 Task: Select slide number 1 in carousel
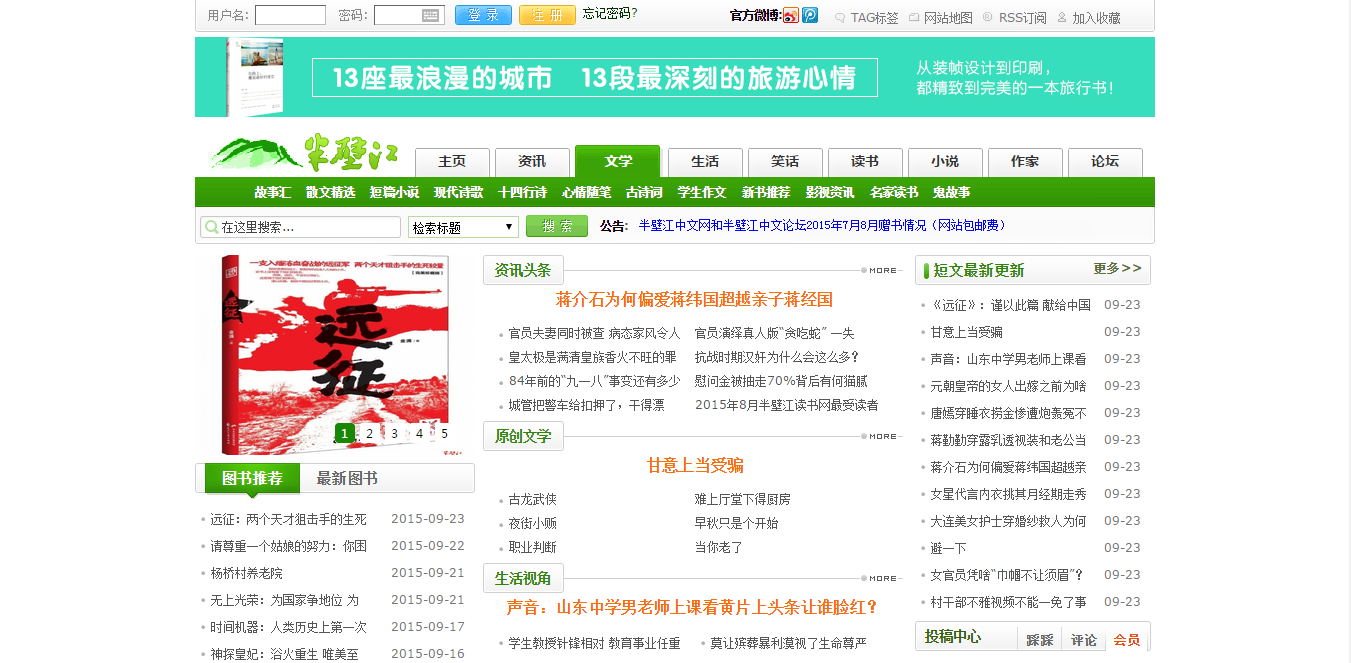(x=344, y=433)
